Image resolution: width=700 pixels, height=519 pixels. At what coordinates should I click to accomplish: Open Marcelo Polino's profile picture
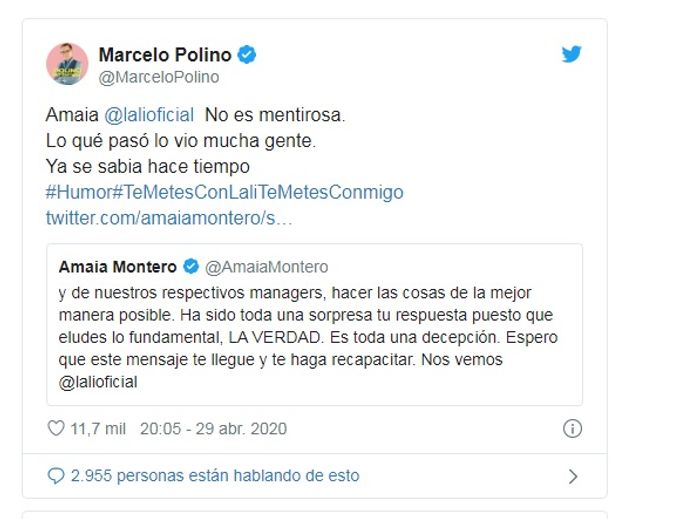pyautogui.click(x=67, y=64)
